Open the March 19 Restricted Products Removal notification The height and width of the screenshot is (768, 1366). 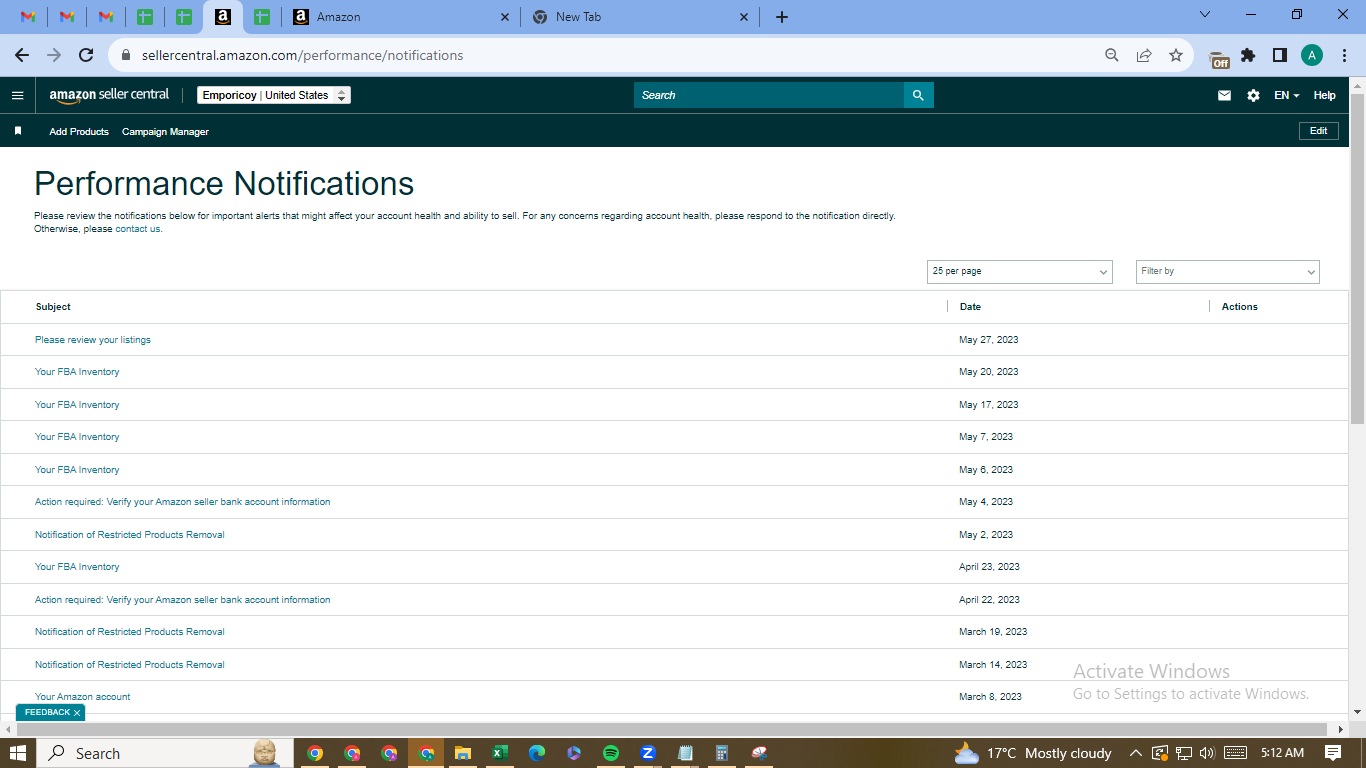click(x=130, y=632)
